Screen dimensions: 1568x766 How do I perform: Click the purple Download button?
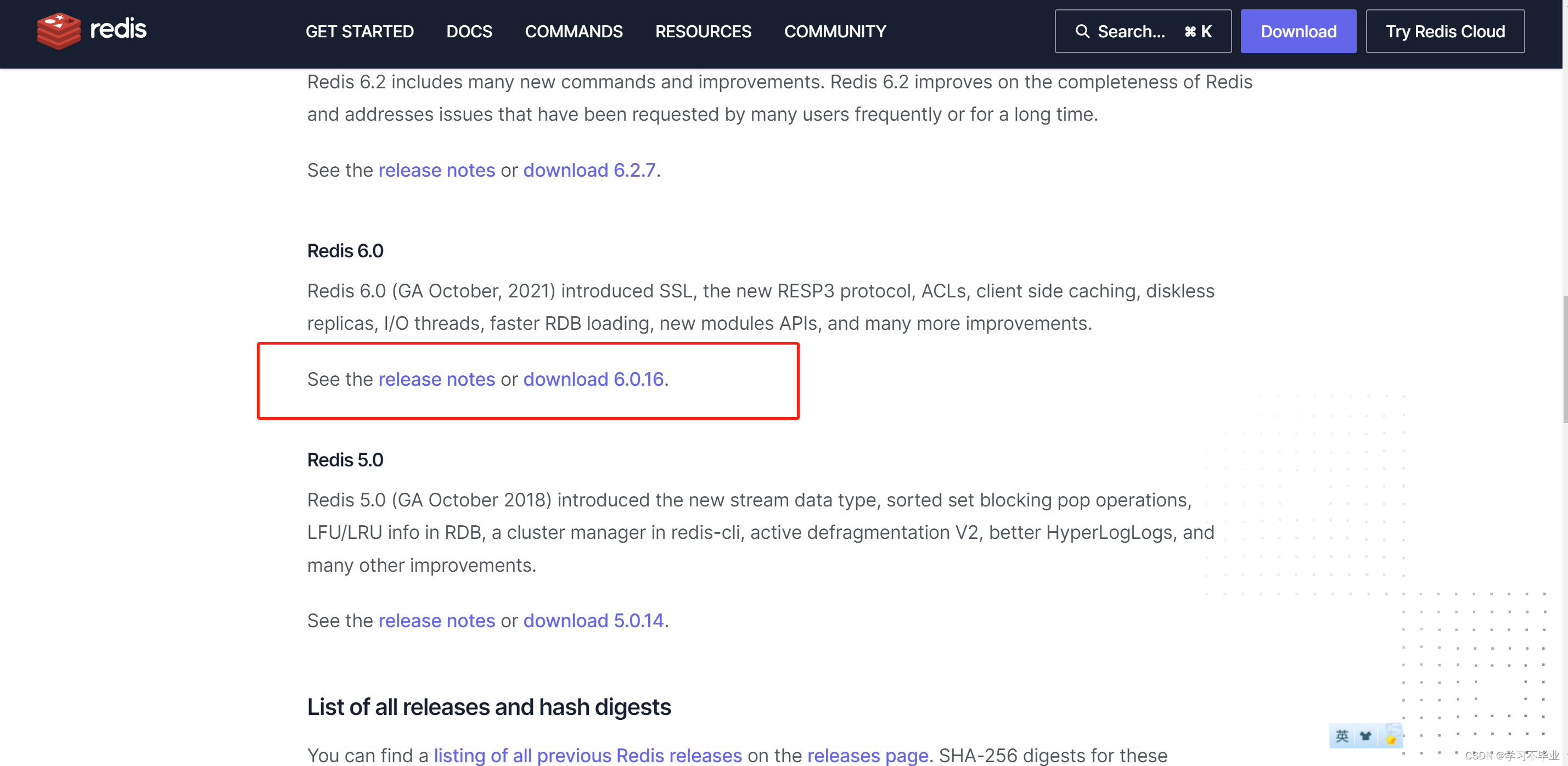coord(1299,31)
